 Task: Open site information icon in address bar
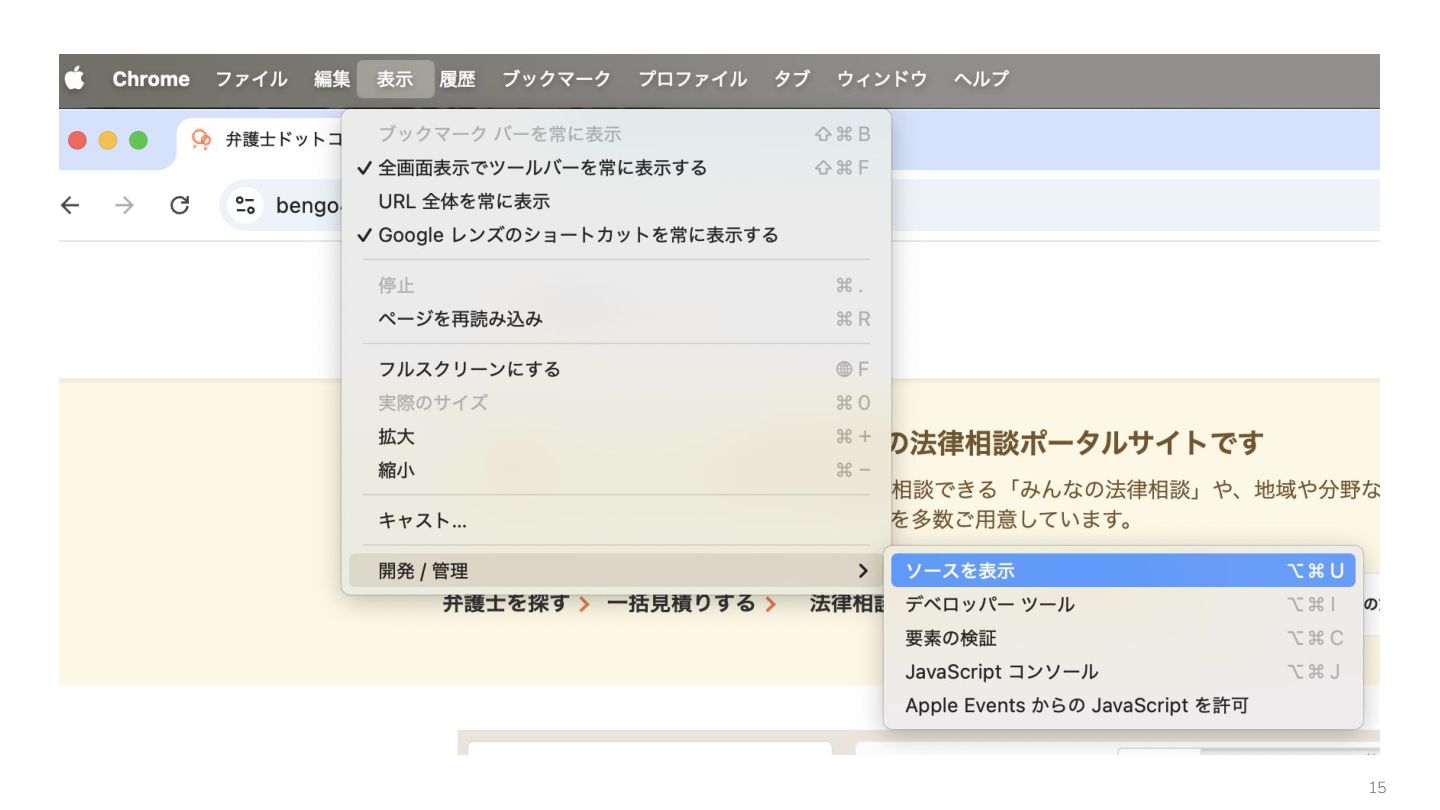point(244,205)
